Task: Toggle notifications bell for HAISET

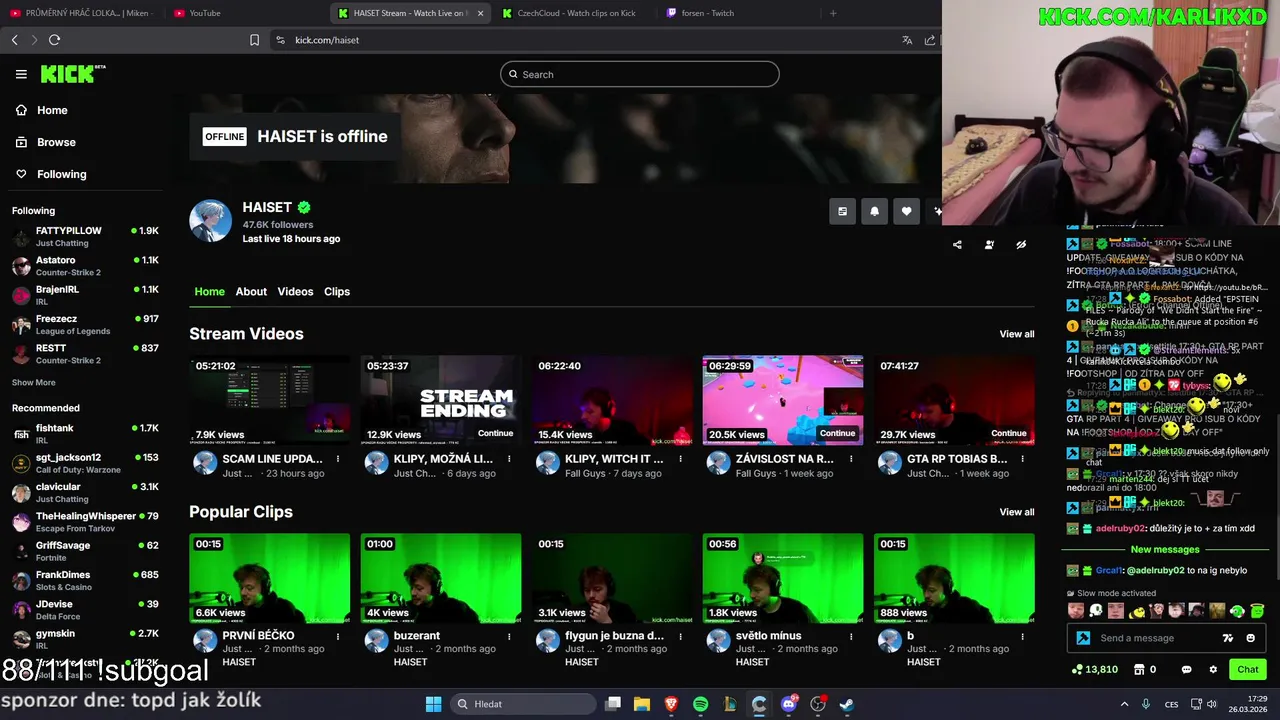Action: 874,211
